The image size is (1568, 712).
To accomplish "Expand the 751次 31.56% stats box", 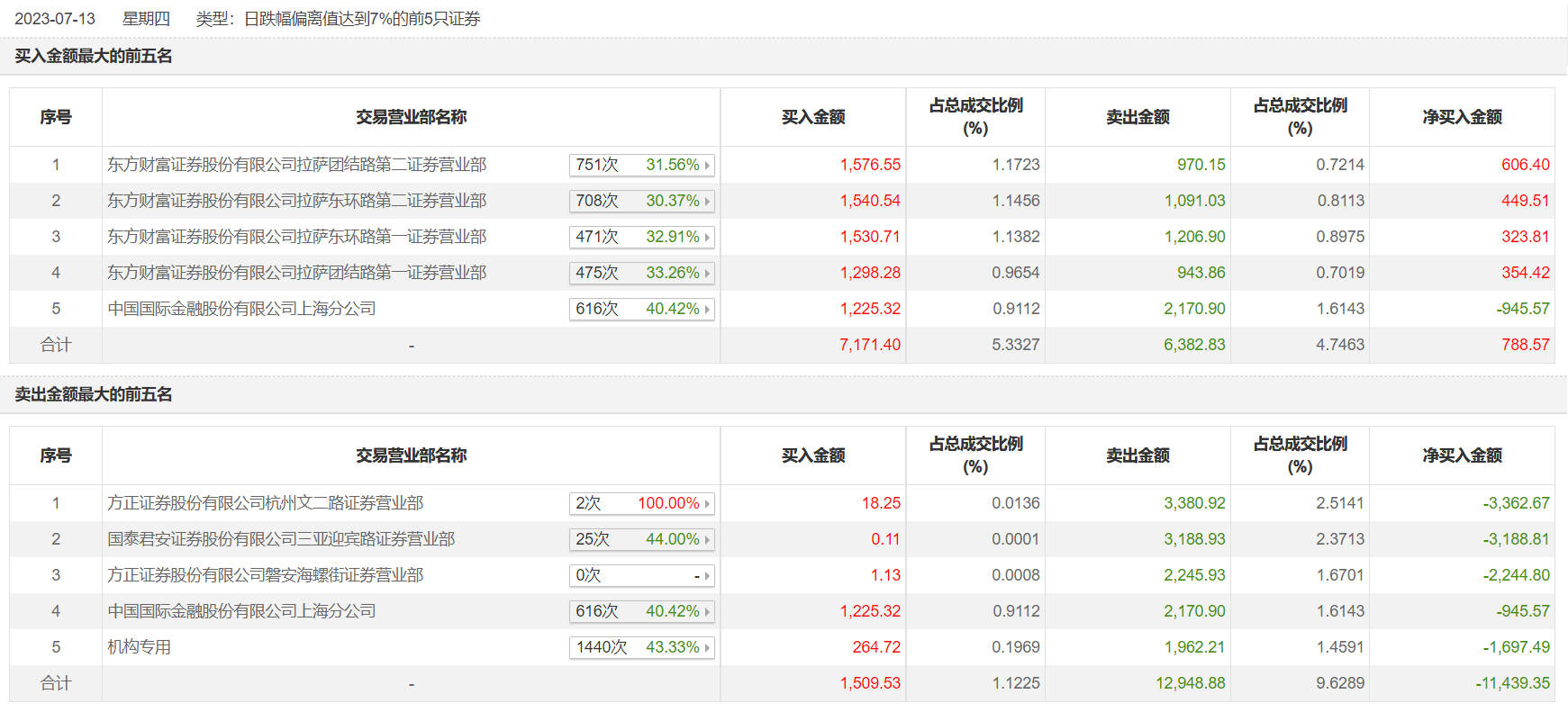I will coord(642,165).
